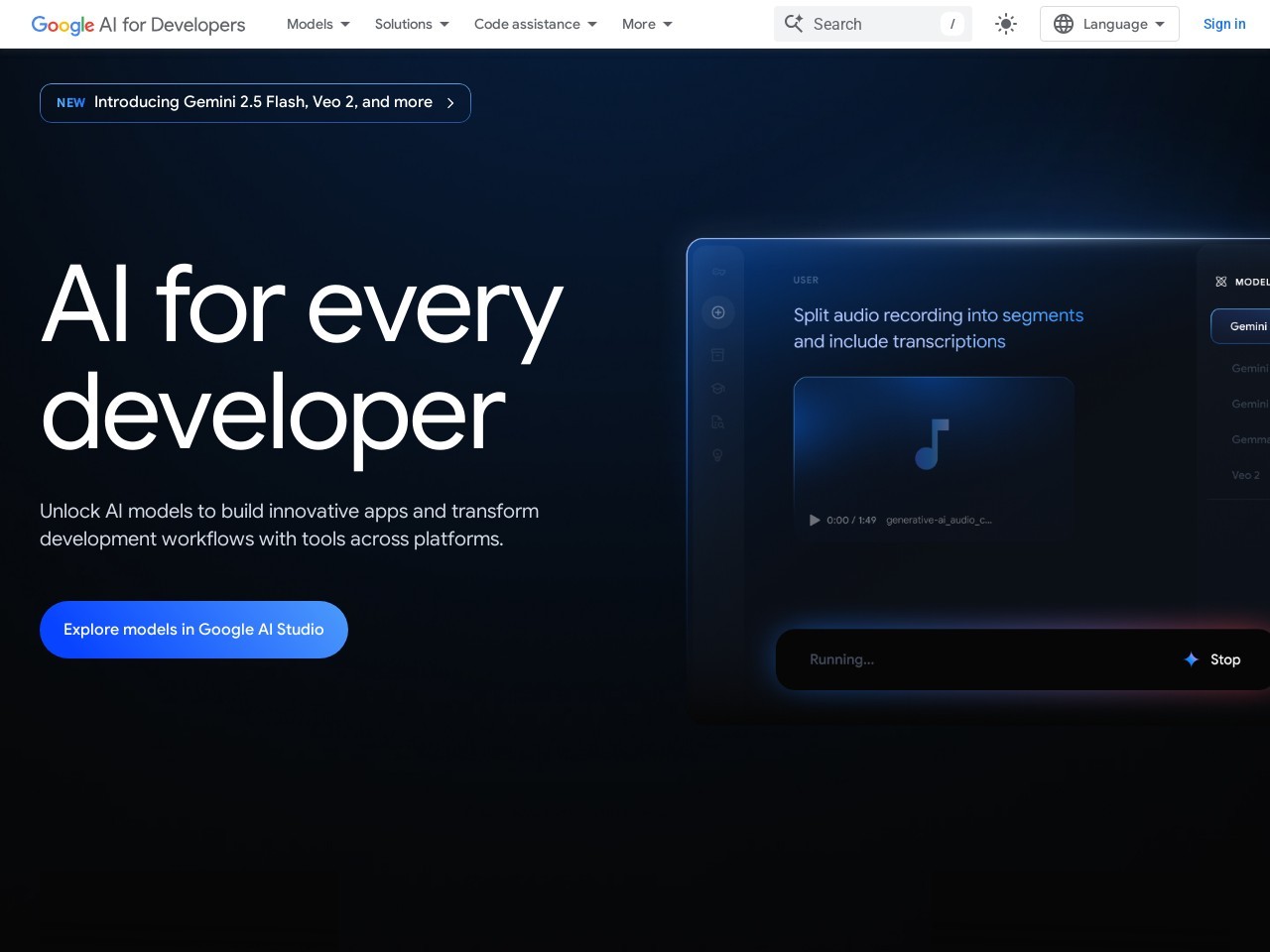
Task: Click the music note audio icon
Action: click(933, 443)
